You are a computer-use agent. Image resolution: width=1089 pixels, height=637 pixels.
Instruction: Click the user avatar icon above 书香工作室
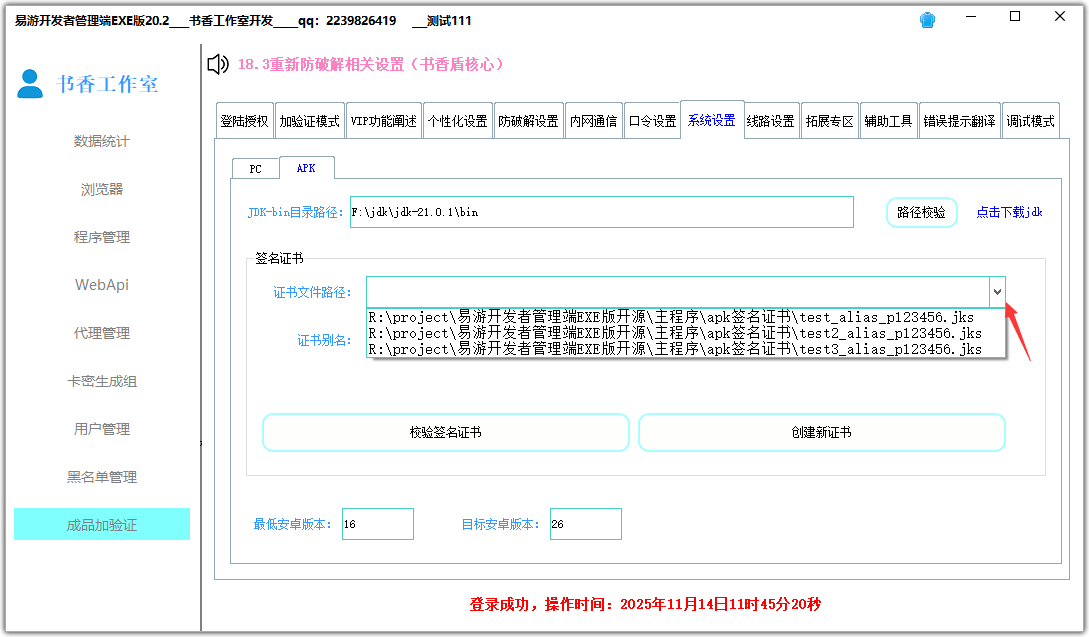[x=29, y=85]
